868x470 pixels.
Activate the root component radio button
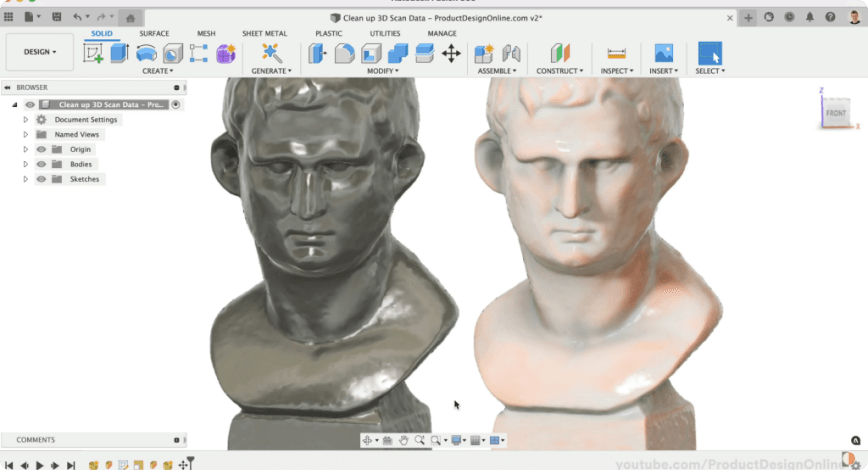(x=176, y=104)
